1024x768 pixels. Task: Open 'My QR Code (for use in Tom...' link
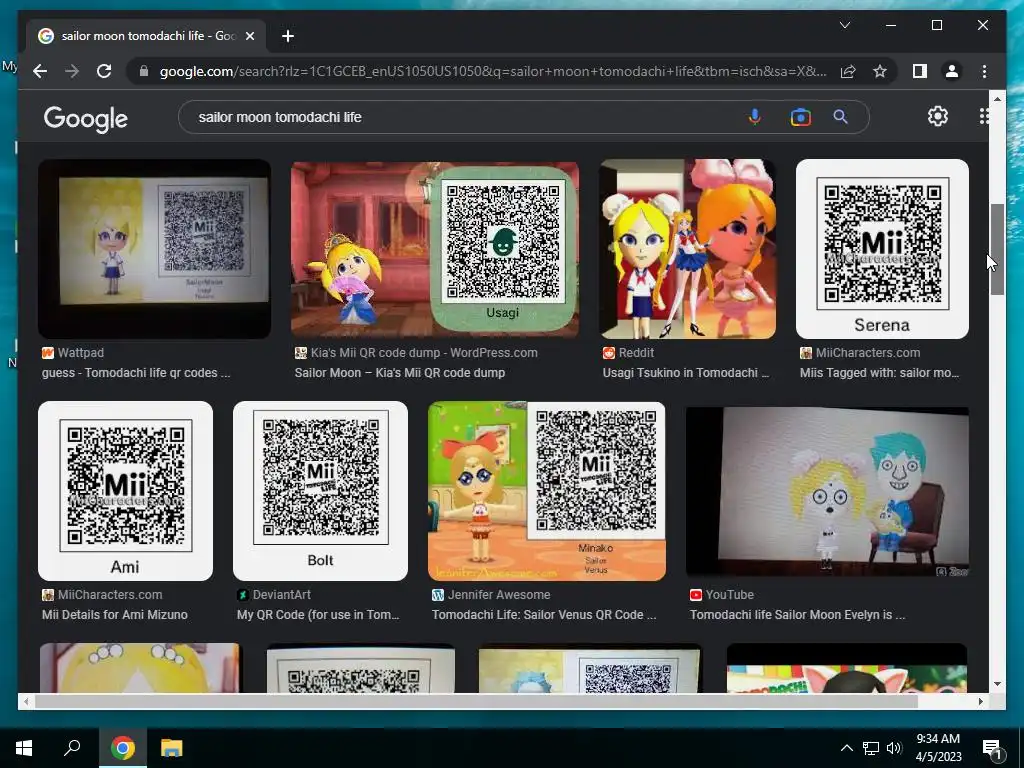click(318, 615)
